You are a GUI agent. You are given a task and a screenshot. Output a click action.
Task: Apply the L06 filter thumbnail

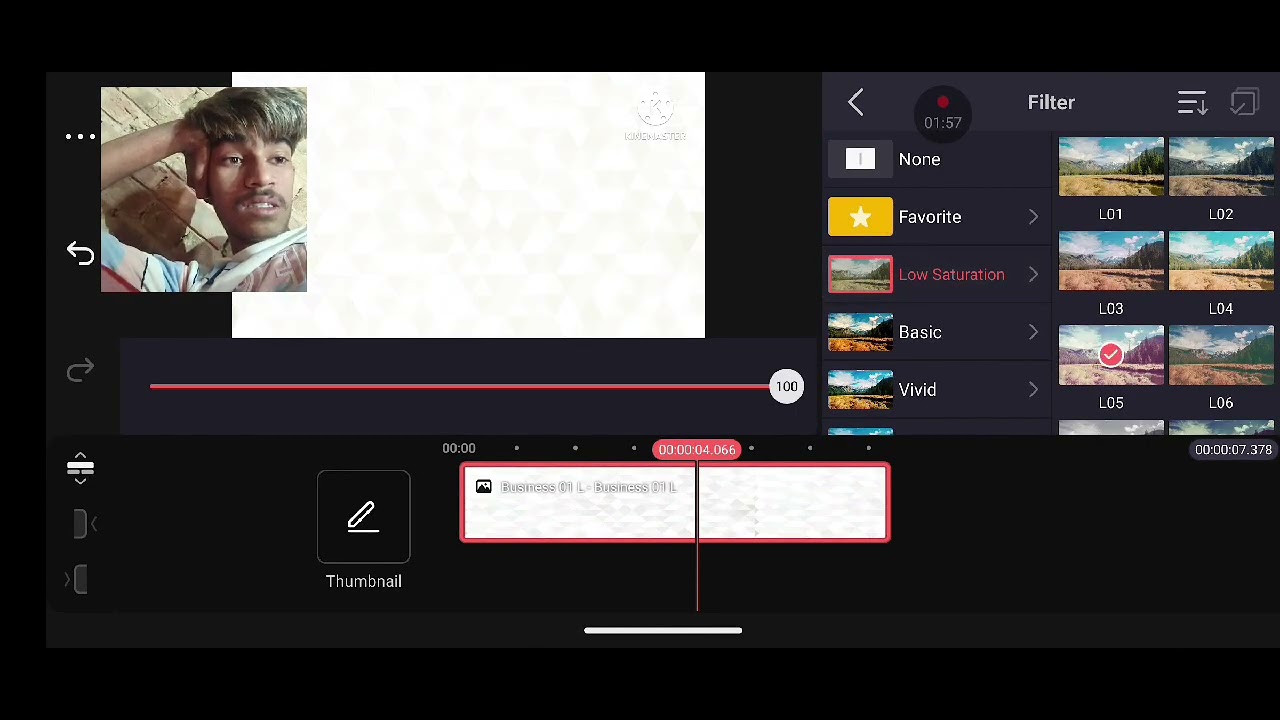click(x=1221, y=355)
